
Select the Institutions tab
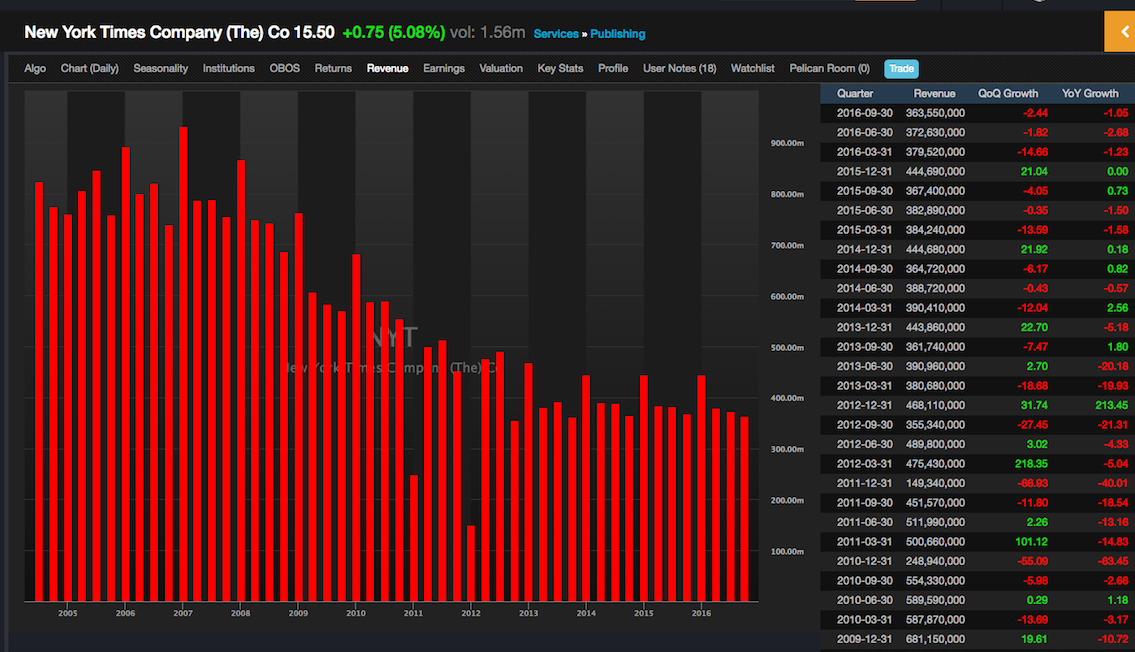click(229, 68)
